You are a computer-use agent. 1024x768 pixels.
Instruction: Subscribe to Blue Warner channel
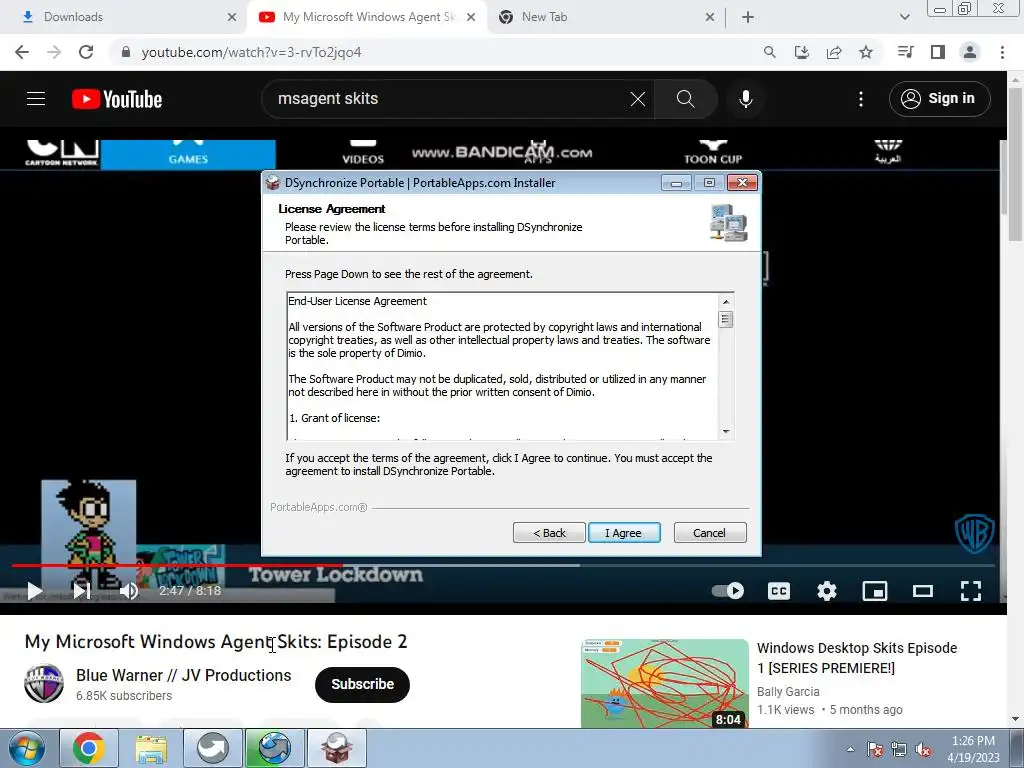(362, 684)
